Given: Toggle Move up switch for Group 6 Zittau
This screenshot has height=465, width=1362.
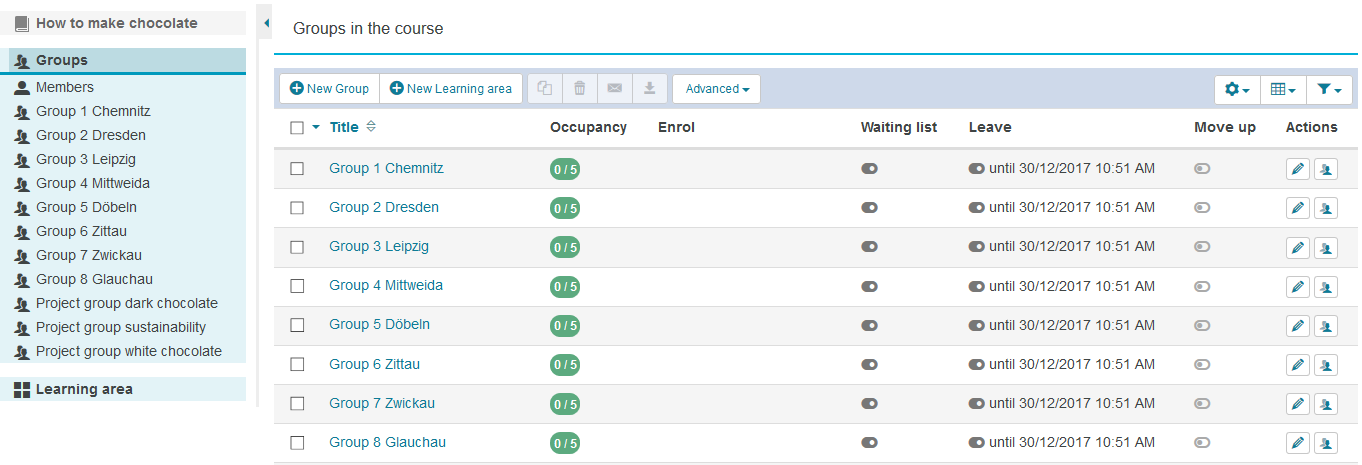Looking at the screenshot, I should coord(1201,364).
